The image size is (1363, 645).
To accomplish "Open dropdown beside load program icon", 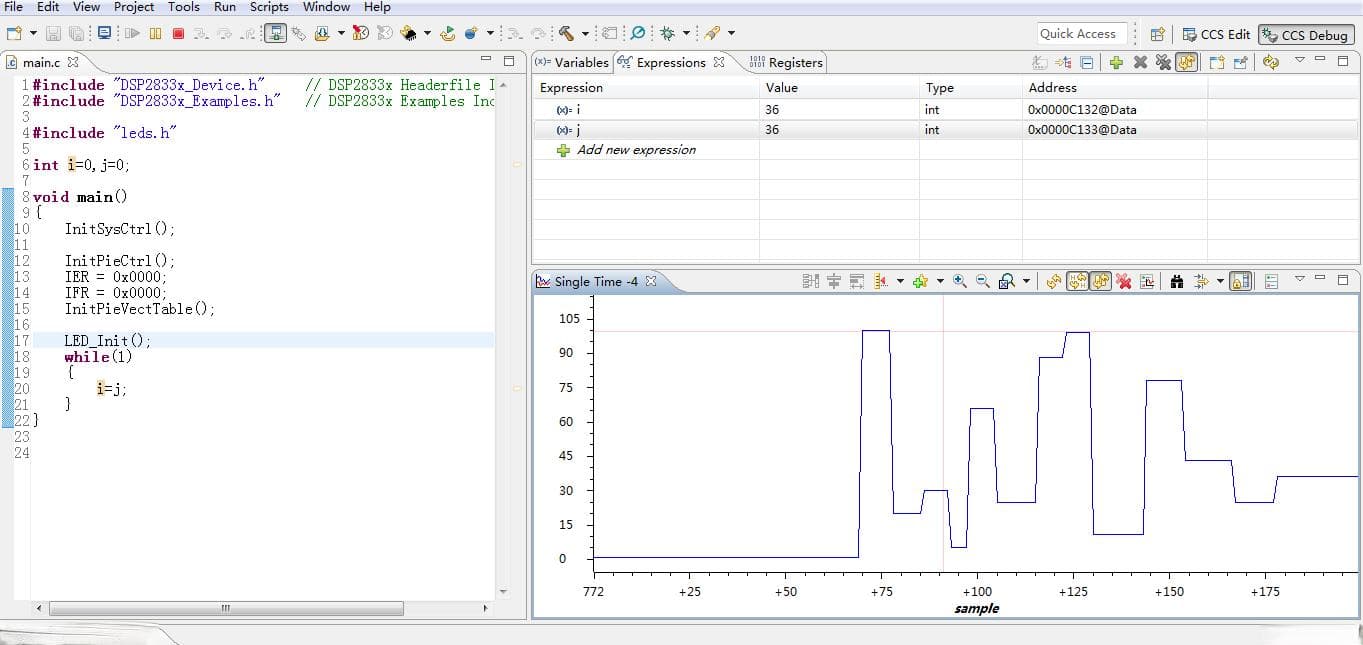I will (x=341, y=33).
